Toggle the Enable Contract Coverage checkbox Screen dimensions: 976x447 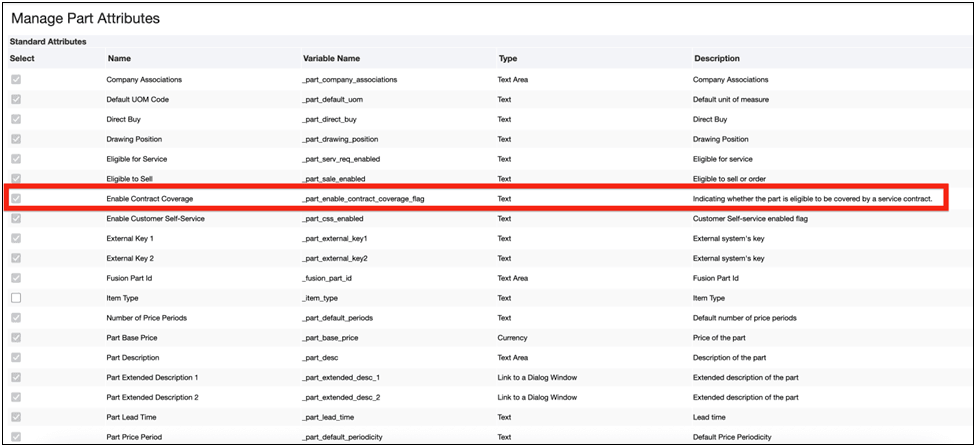click(16, 199)
